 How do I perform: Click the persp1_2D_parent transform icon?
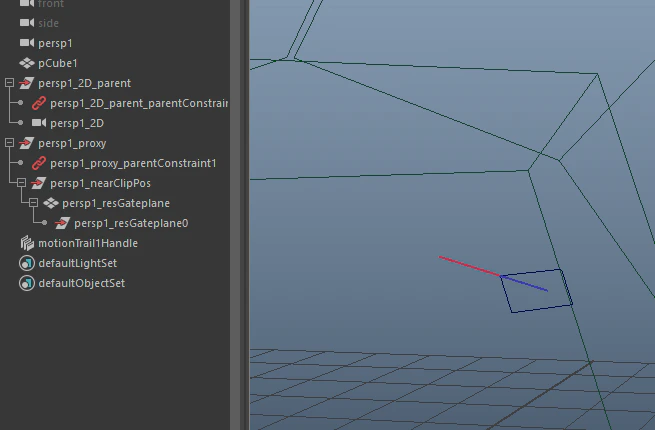27,83
